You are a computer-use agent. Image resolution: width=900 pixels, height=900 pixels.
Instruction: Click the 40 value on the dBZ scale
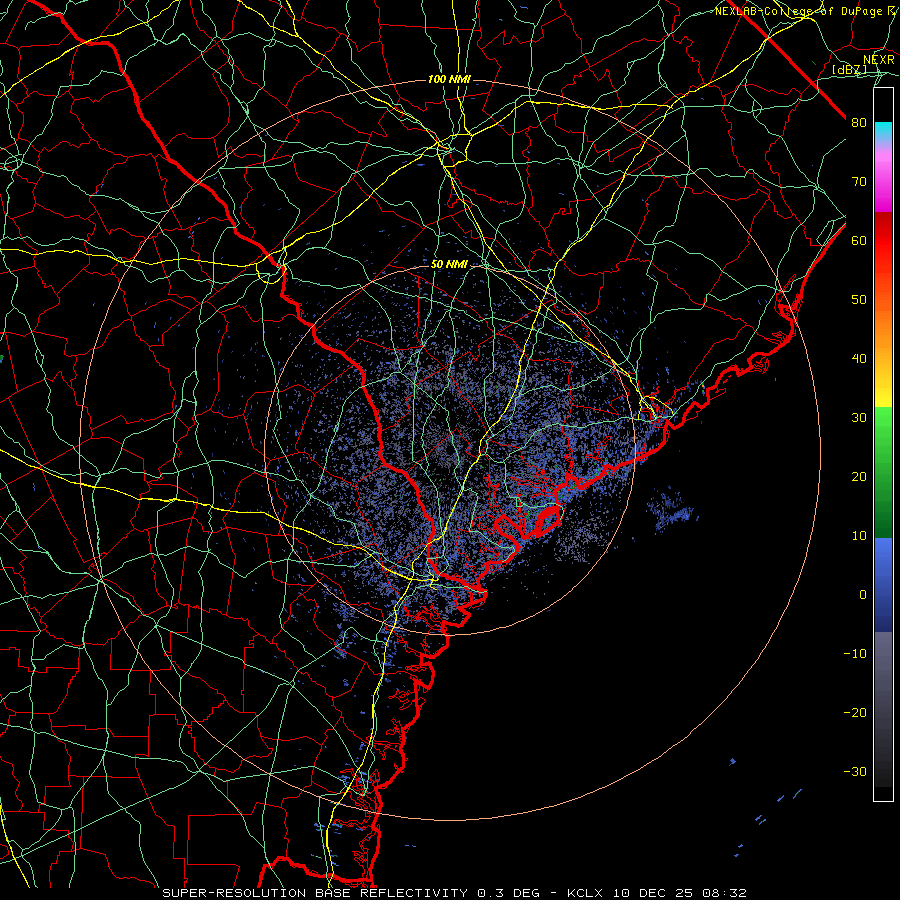(x=859, y=359)
